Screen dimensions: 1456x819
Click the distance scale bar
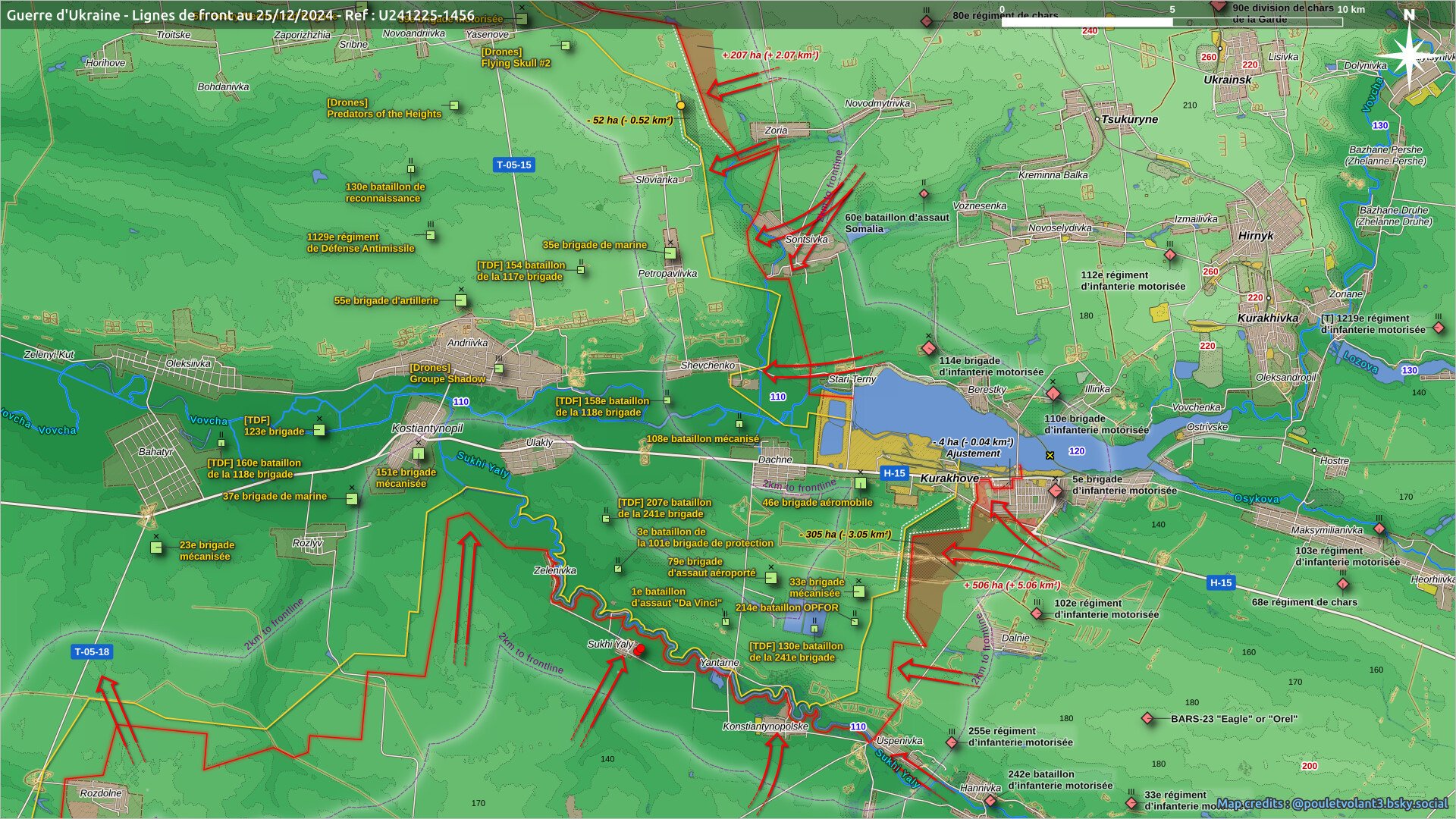(x=1172, y=22)
